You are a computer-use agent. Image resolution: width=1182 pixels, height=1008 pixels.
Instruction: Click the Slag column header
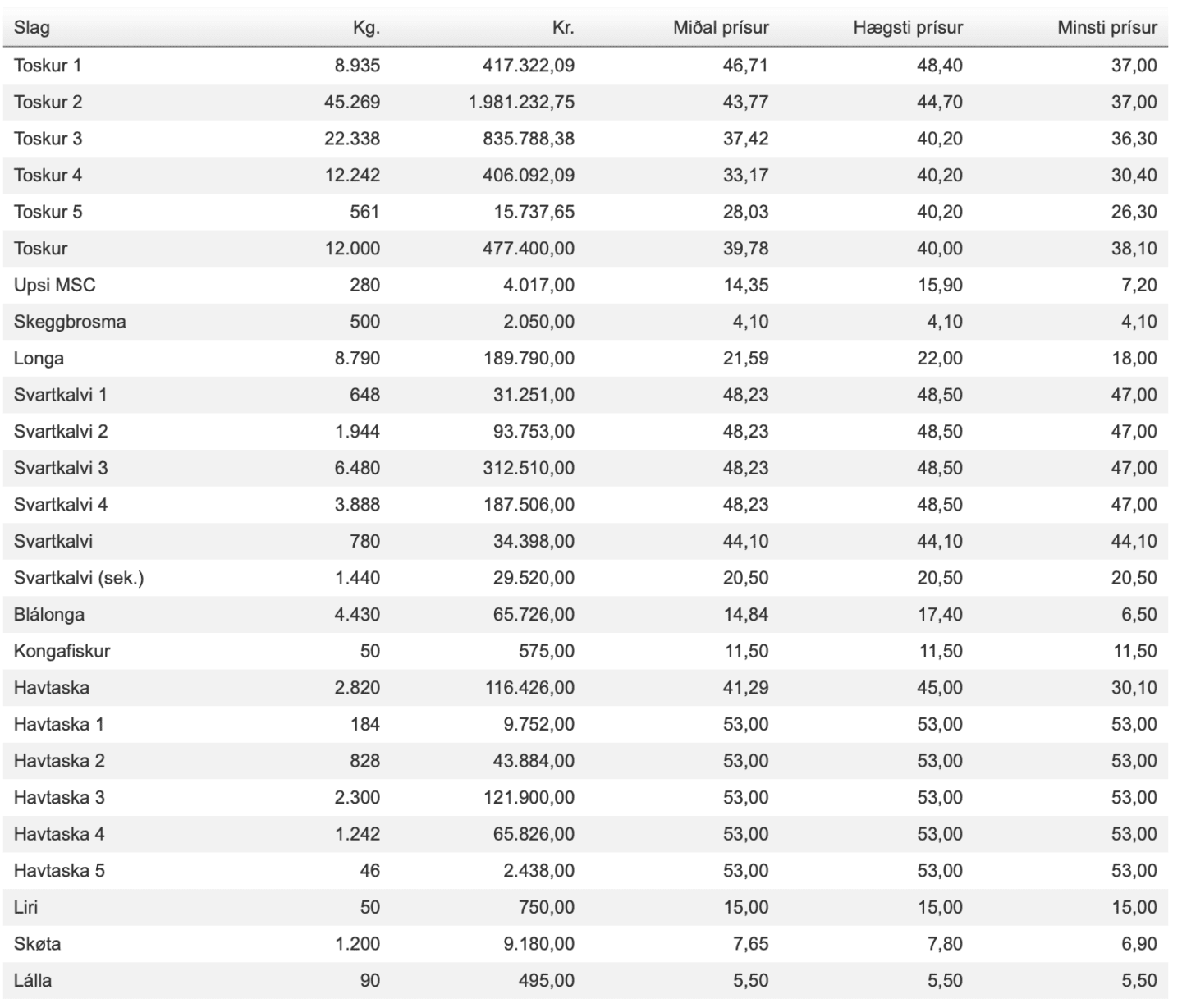point(32,28)
